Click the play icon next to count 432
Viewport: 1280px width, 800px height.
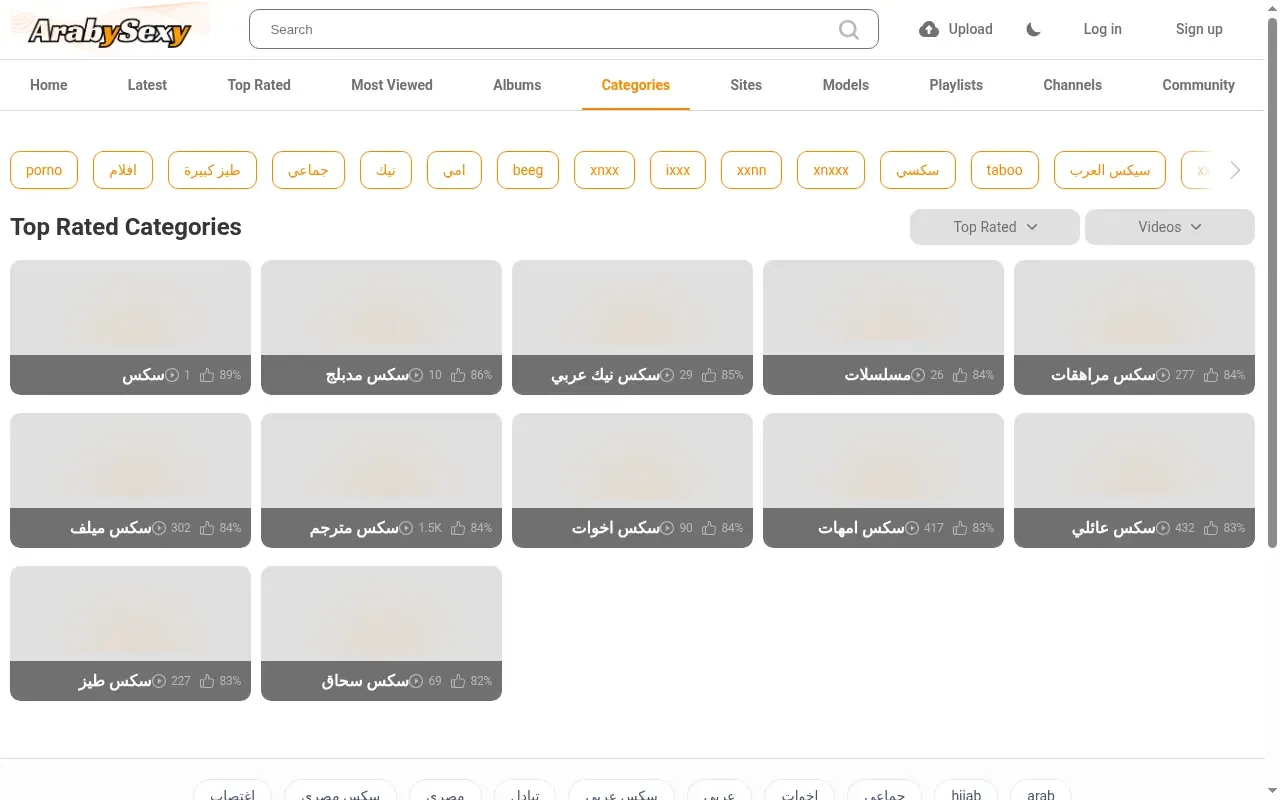coord(1162,528)
